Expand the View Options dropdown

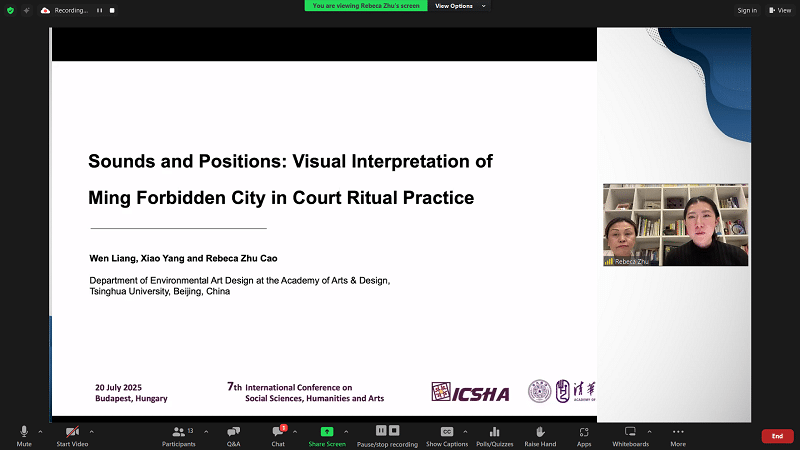click(459, 6)
